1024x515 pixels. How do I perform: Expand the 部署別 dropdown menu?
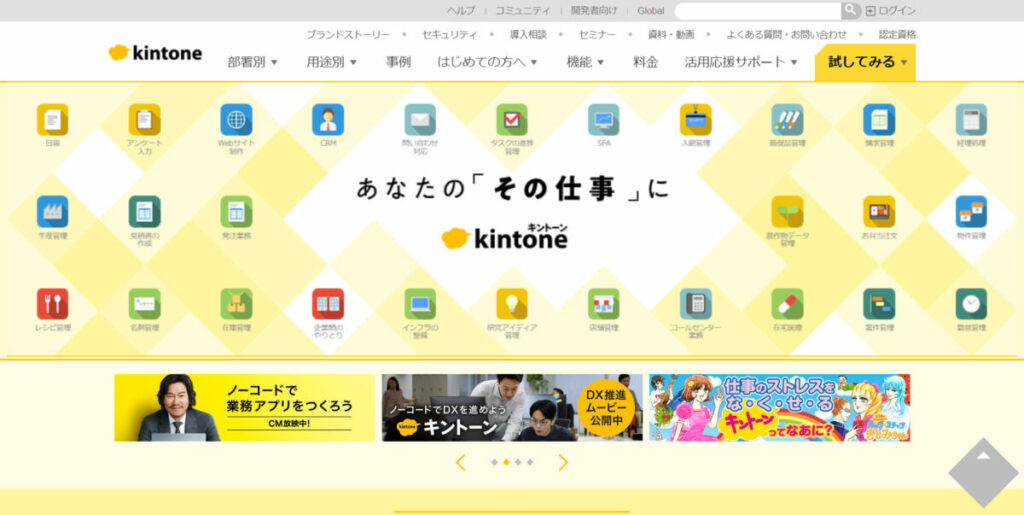tap(252, 62)
